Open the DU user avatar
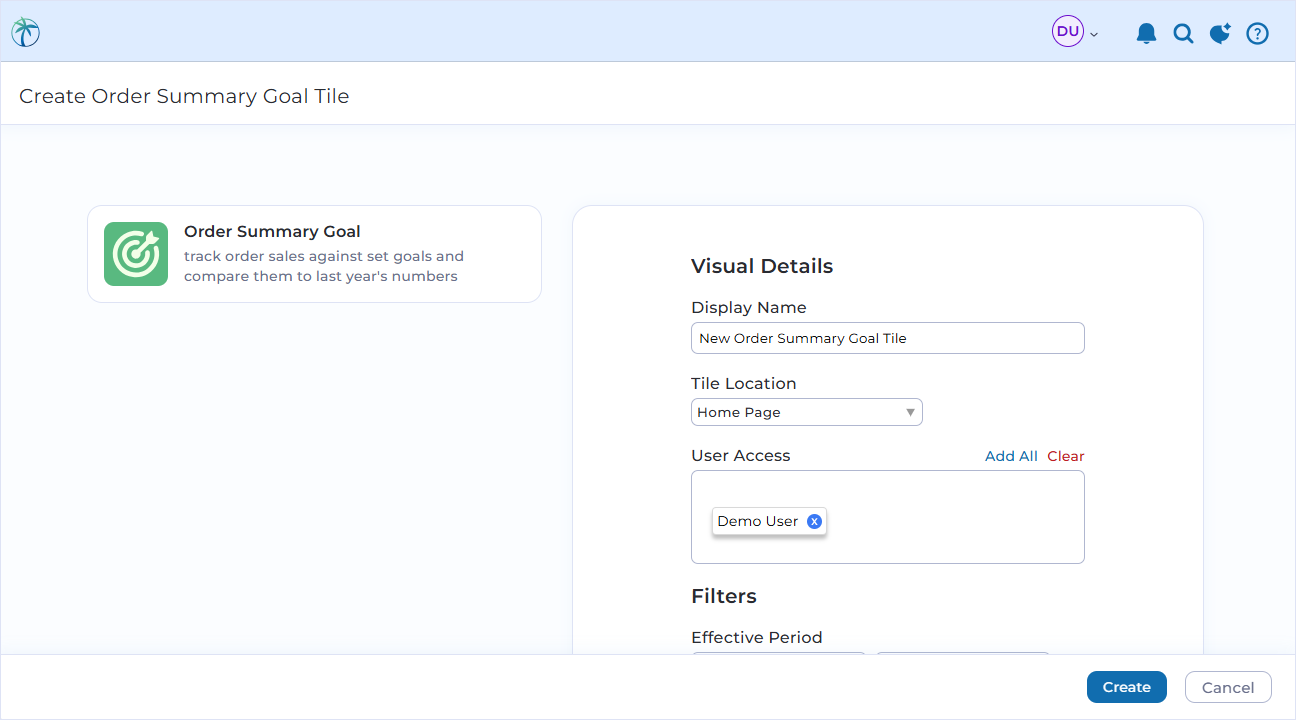The image size is (1296, 720). click(1066, 31)
